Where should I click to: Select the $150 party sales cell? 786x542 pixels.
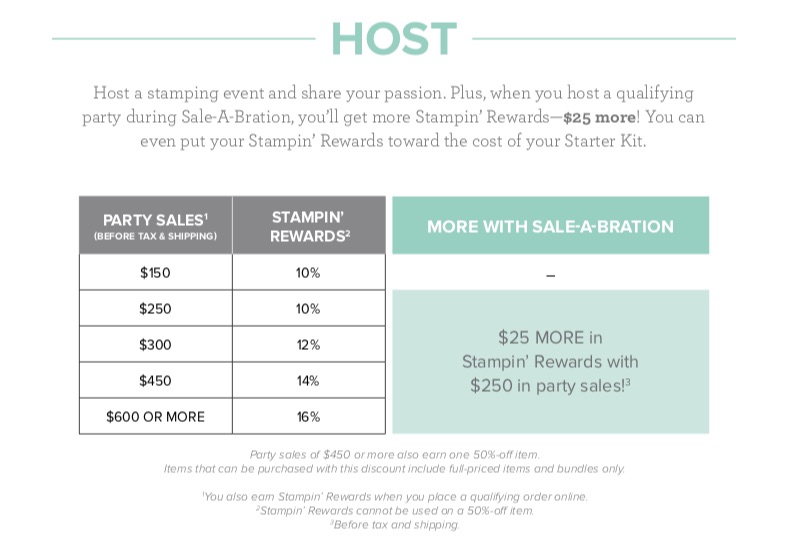click(155, 272)
